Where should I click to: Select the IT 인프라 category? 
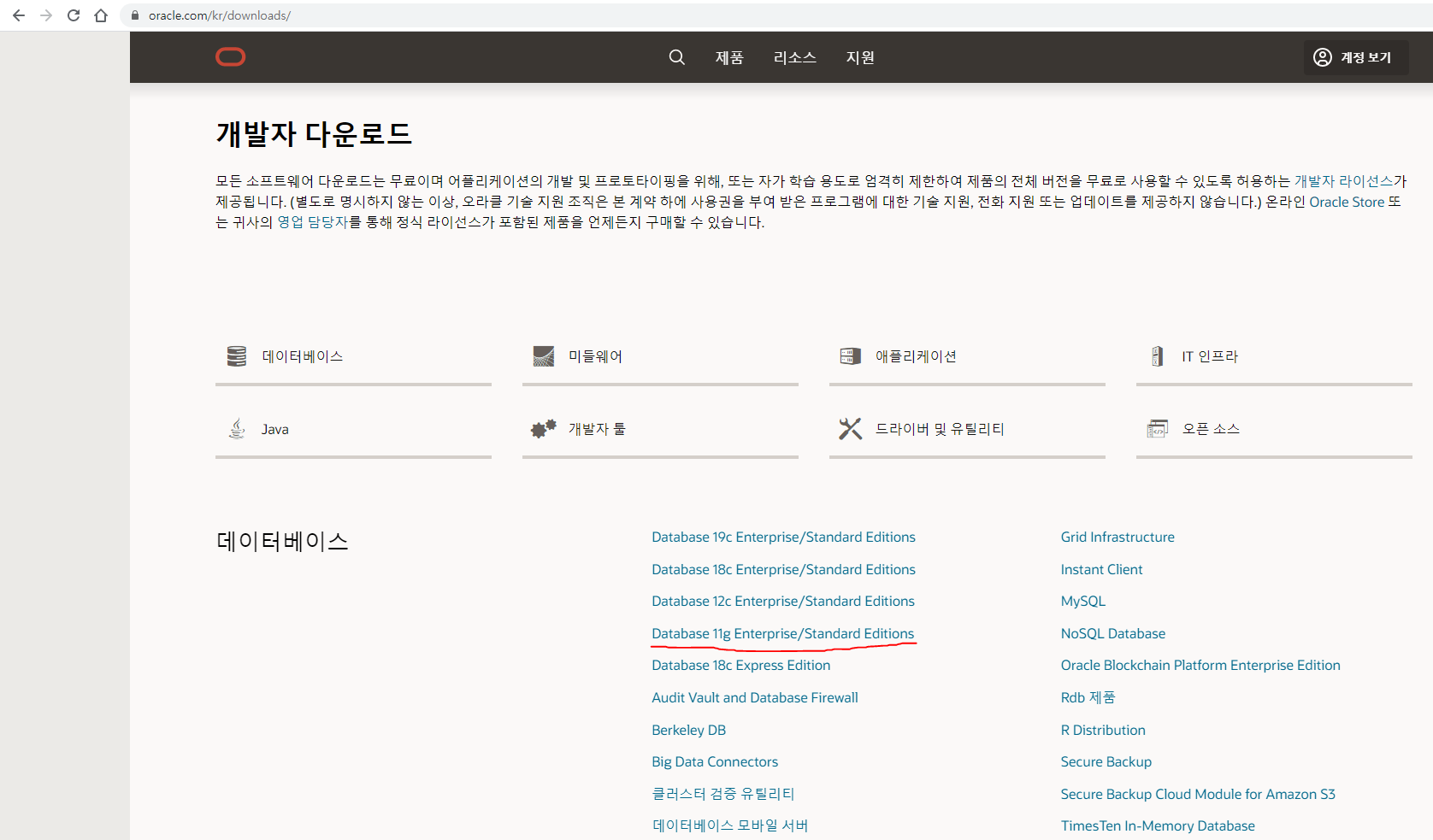[x=1274, y=357]
